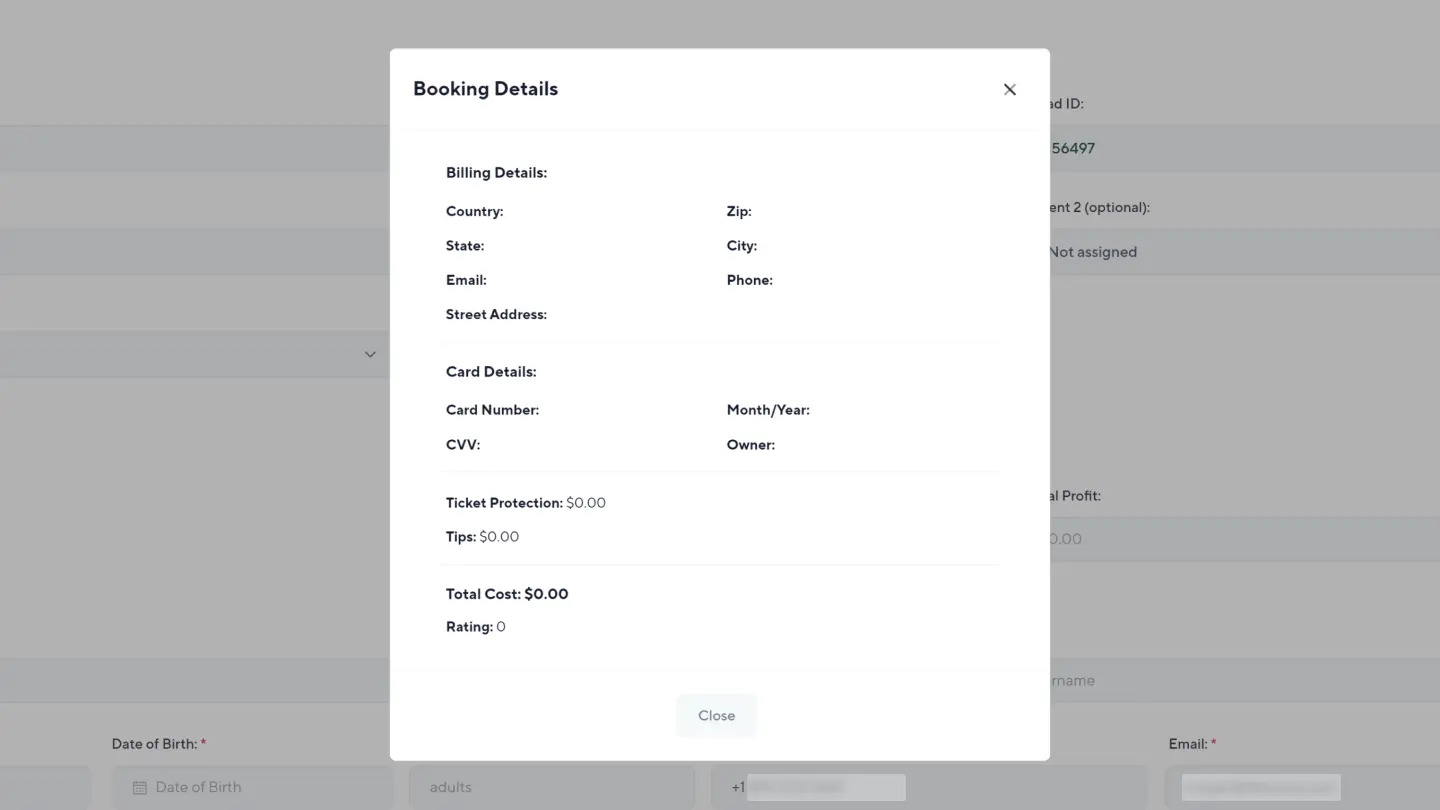Image resolution: width=1440 pixels, height=810 pixels.
Task: Click the Close button in dialog footer
Action: click(716, 716)
